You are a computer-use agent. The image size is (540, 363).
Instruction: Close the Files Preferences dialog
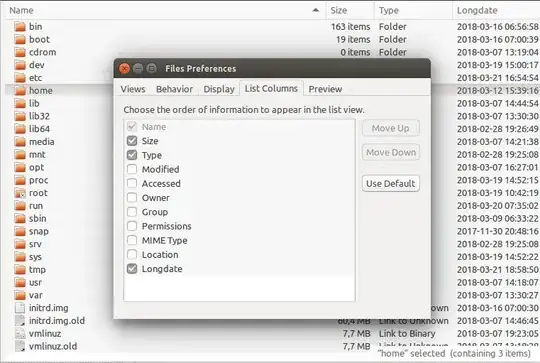(124, 69)
